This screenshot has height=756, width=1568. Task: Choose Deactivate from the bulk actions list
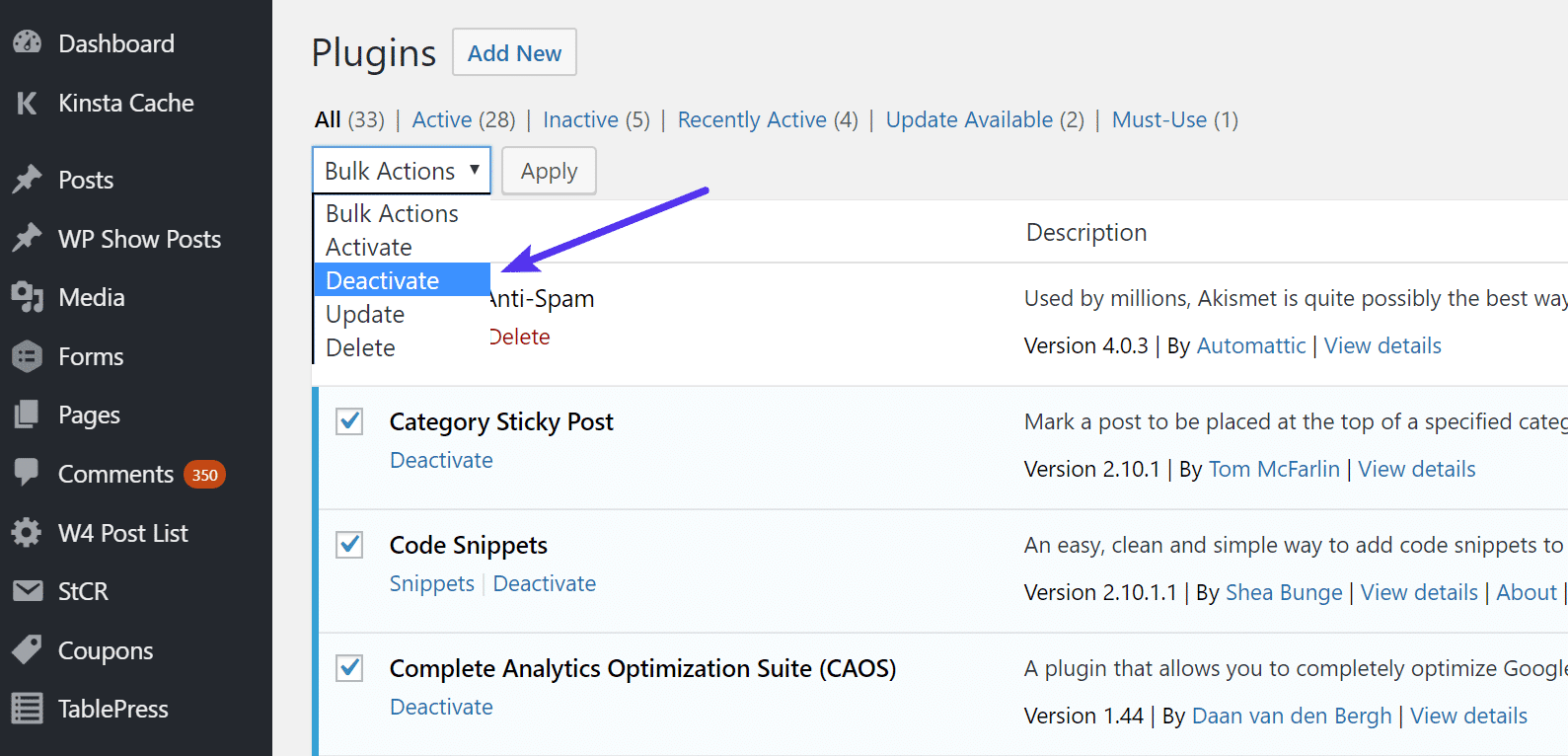point(383,280)
